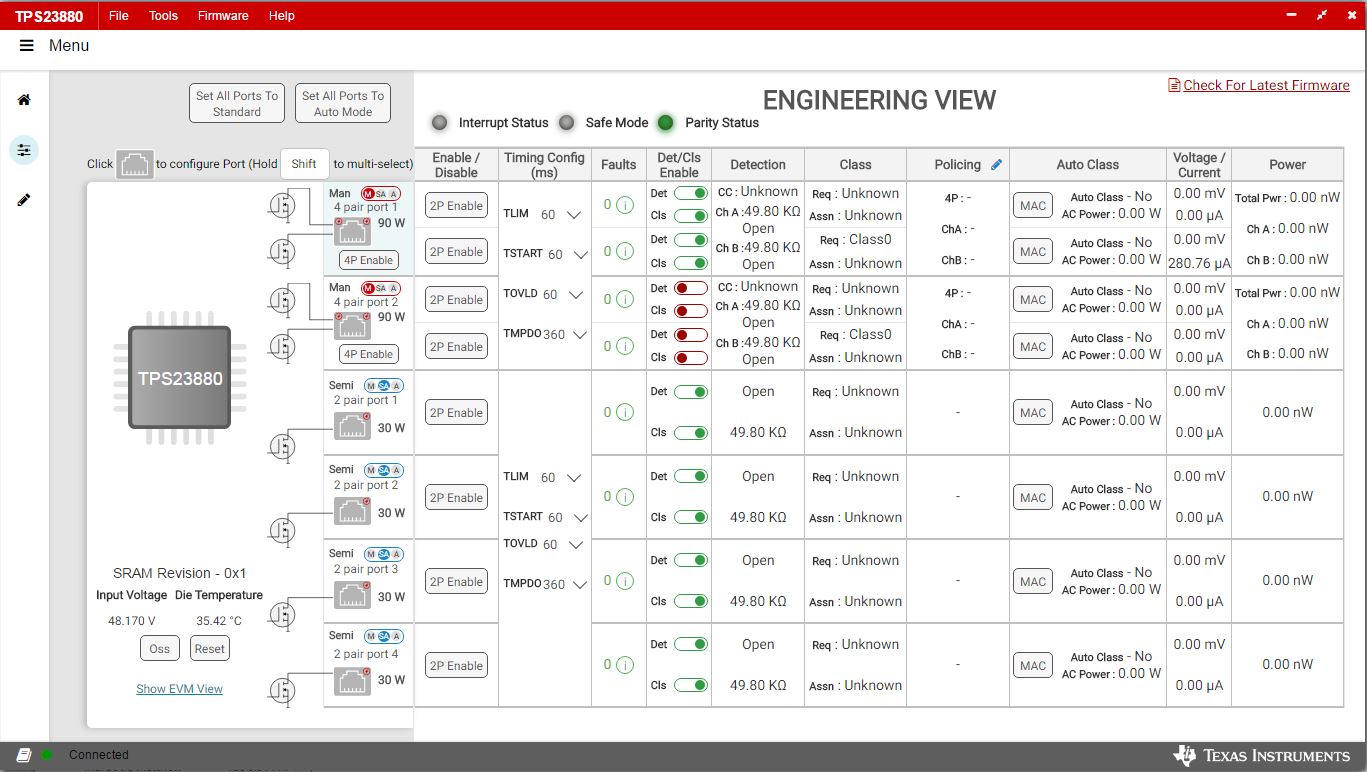Pick the 2 pair port 3 jack icon
The image size is (1367, 772).
tap(352, 595)
